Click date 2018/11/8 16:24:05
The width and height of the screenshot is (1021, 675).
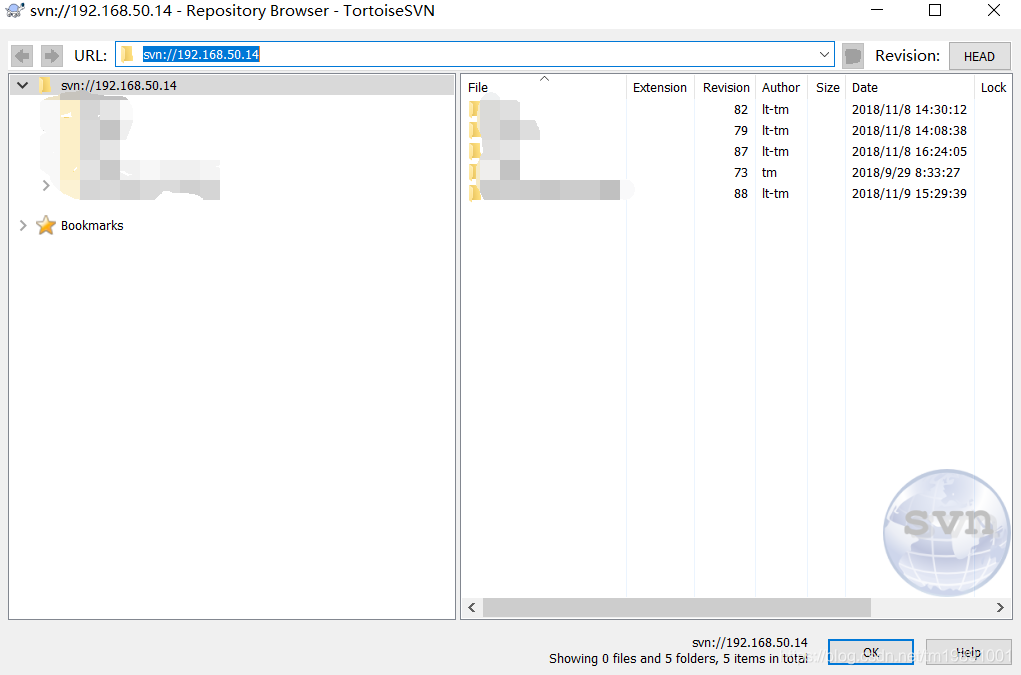(909, 151)
